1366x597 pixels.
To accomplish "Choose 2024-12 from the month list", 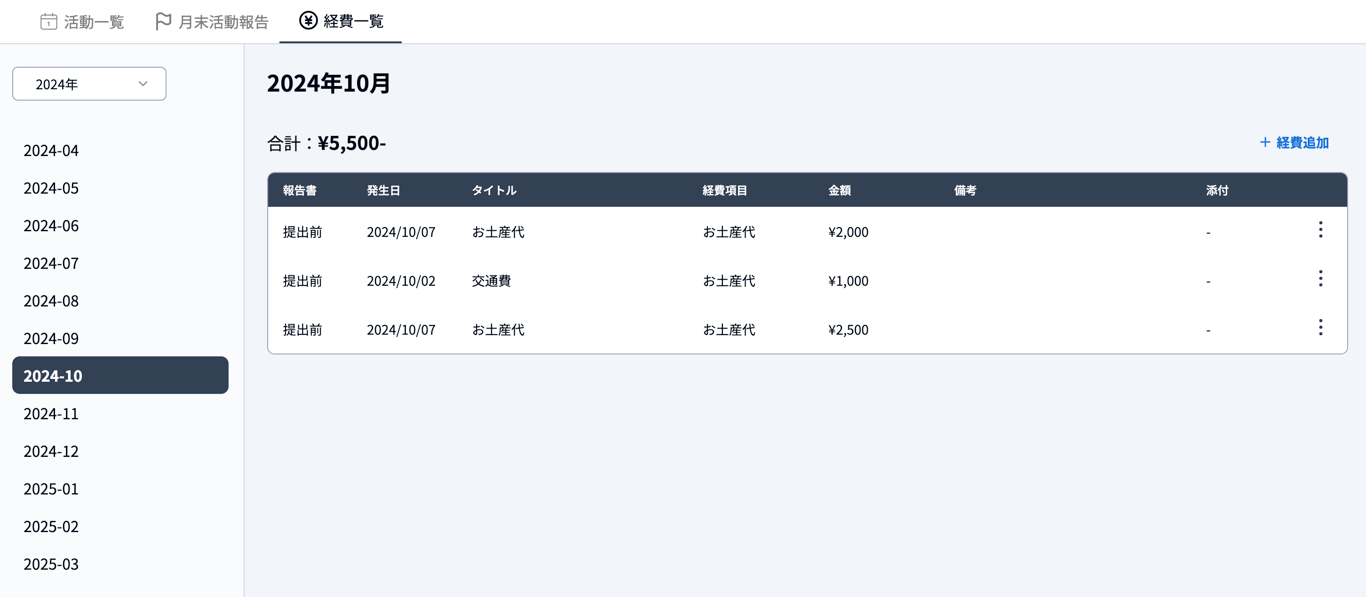I will click(x=51, y=451).
